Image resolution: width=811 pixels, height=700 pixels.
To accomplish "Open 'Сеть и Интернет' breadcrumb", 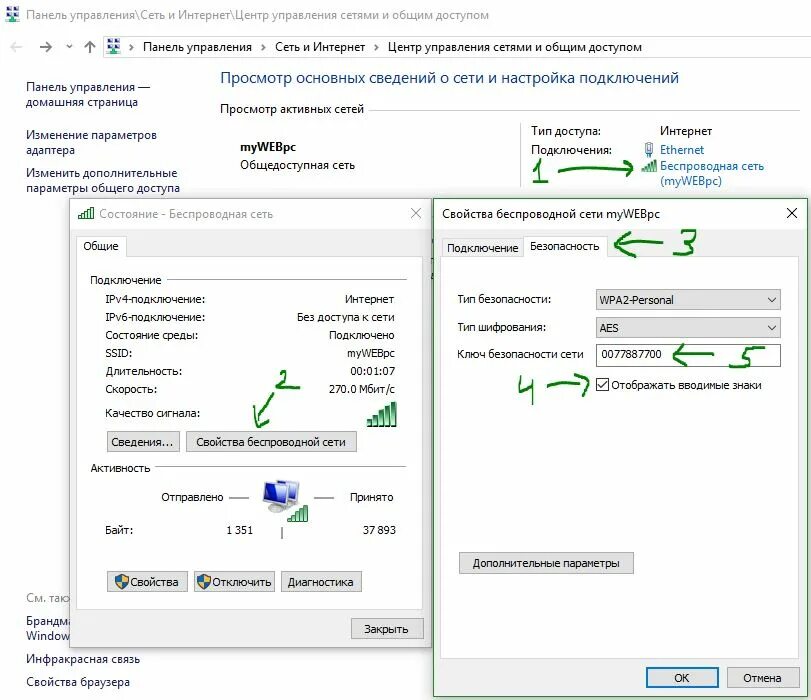I will point(320,47).
